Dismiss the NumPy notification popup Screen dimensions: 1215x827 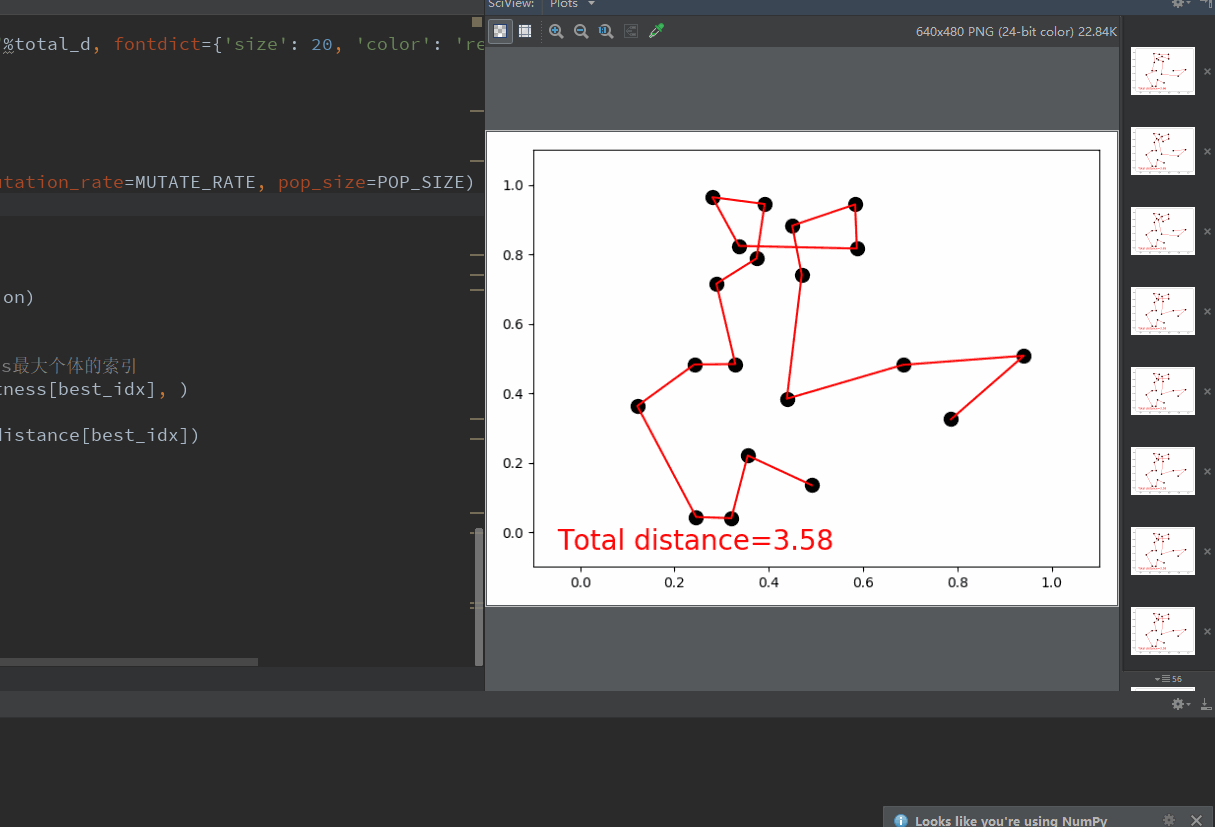tap(1196, 820)
